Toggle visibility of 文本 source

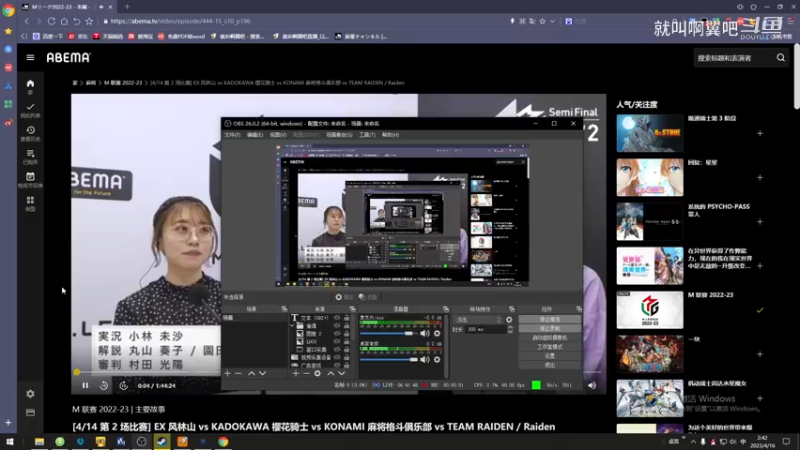(337, 318)
